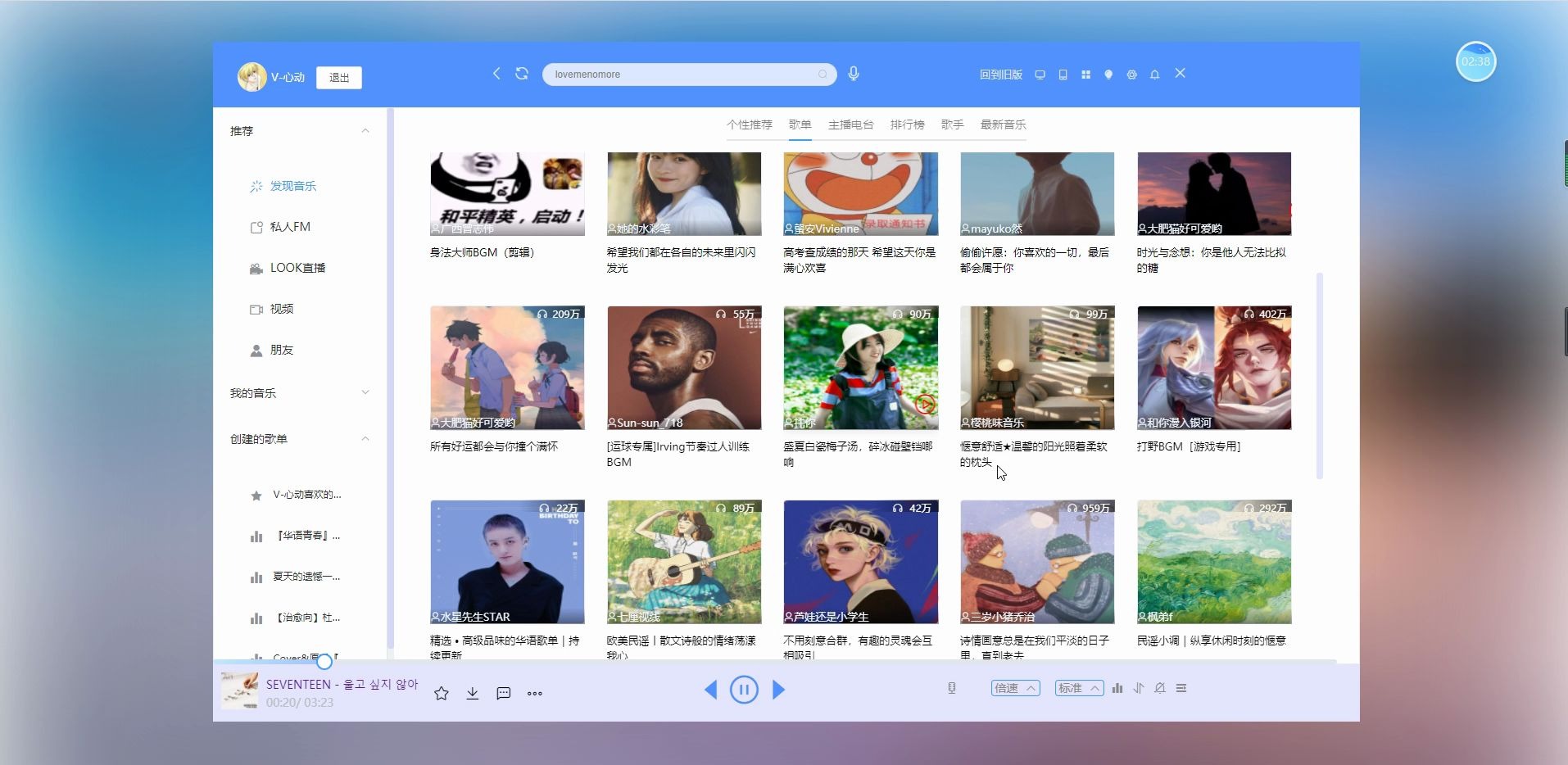Collapse the 推荐 section chevron
1568x765 pixels.
[365, 131]
